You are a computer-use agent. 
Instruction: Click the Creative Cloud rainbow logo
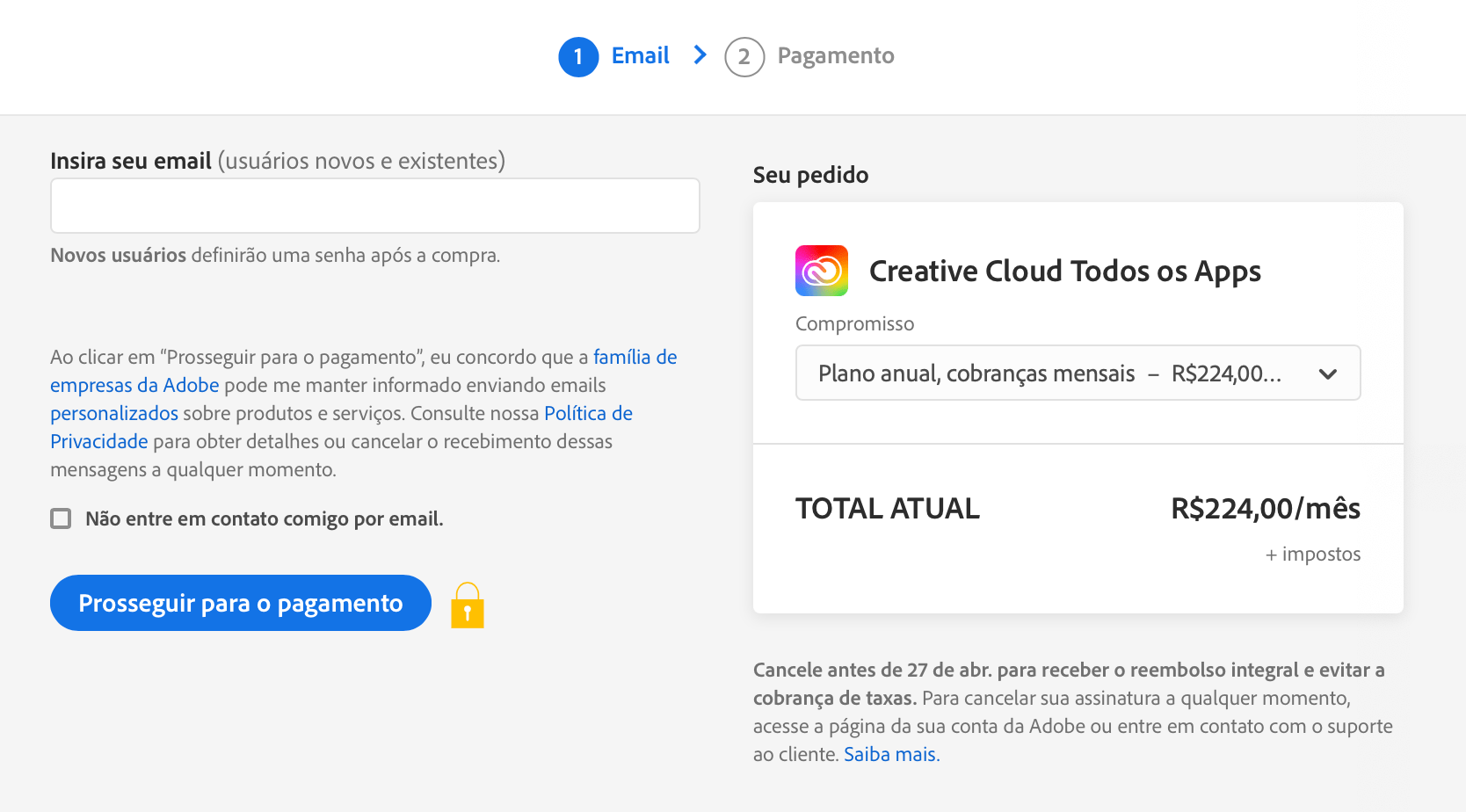[x=822, y=271]
